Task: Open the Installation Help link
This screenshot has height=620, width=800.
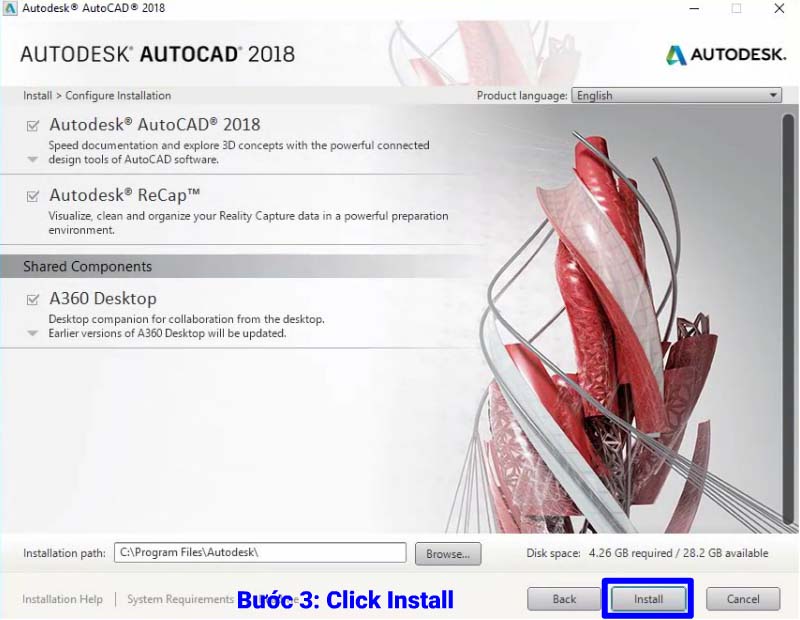Action: pyautogui.click(x=62, y=599)
